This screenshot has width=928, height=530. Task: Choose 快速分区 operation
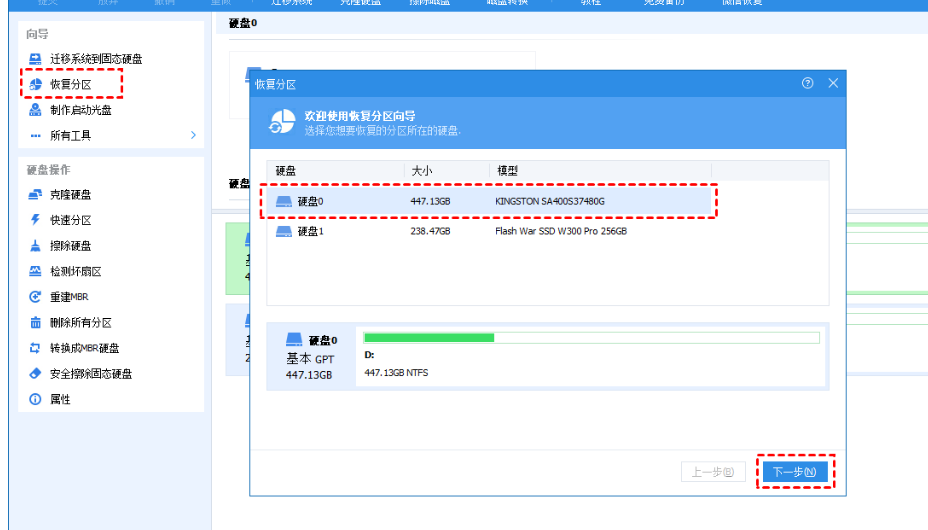[70, 220]
